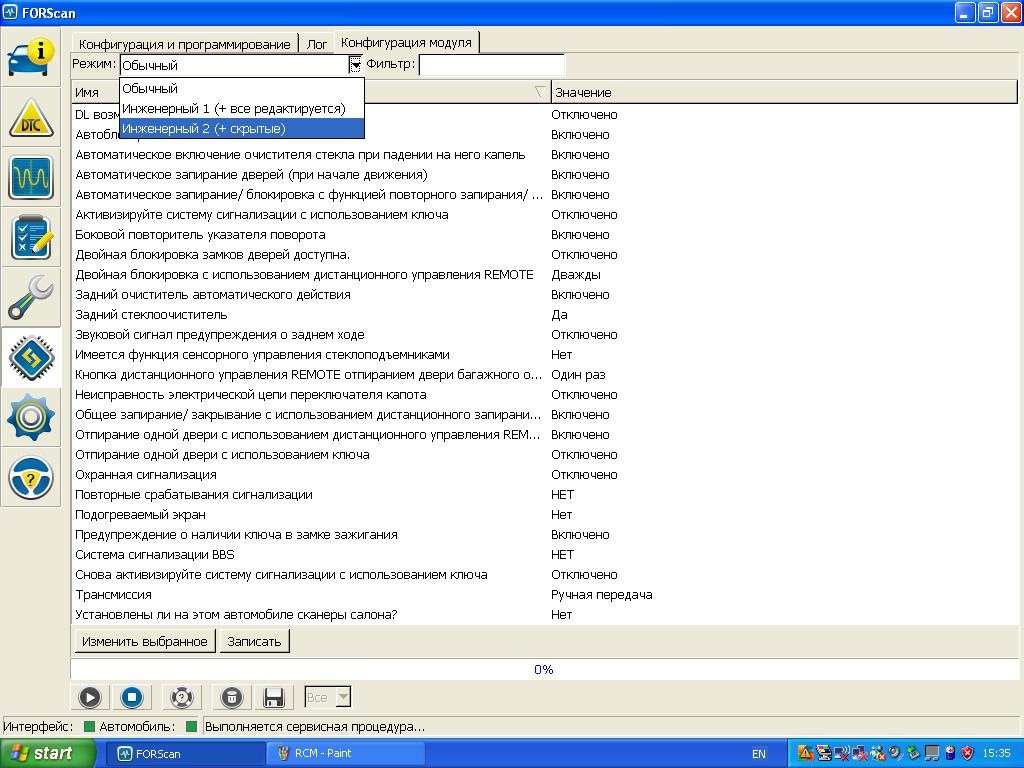Open the DTC trouble codes section
1024x768 pixels.
coord(31,118)
